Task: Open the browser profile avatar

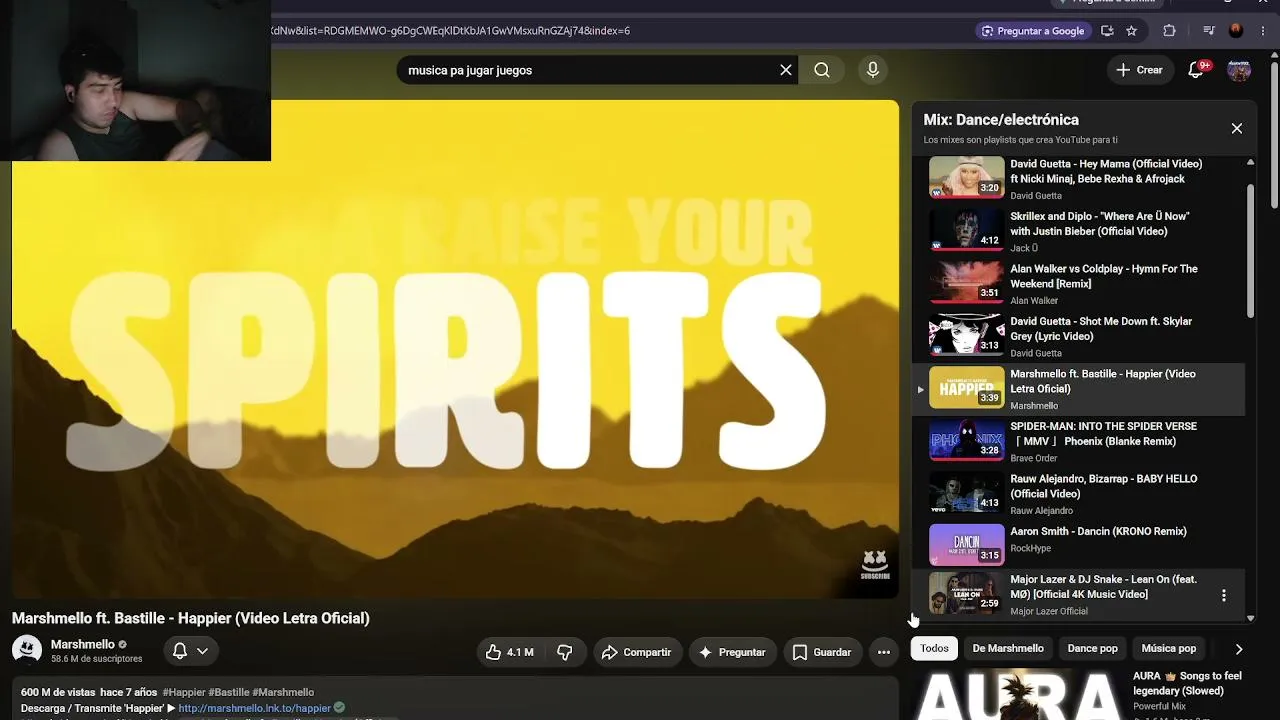Action: (x=1236, y=31)
